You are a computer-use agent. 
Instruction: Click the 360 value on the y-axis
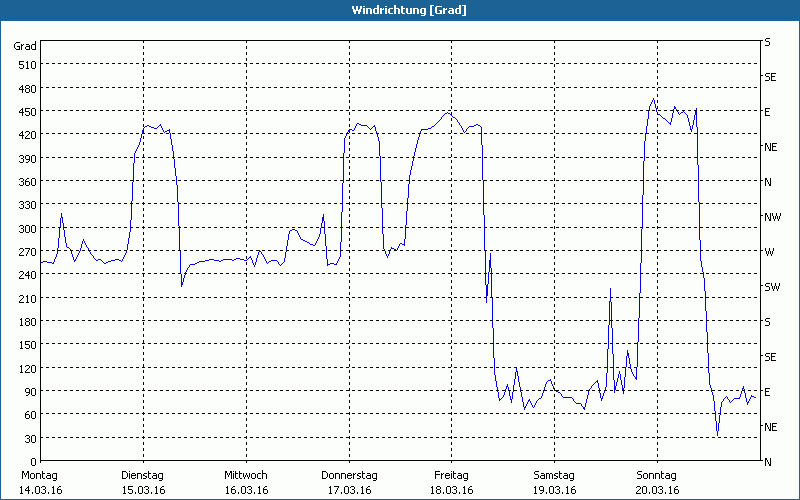coord(27,182)
